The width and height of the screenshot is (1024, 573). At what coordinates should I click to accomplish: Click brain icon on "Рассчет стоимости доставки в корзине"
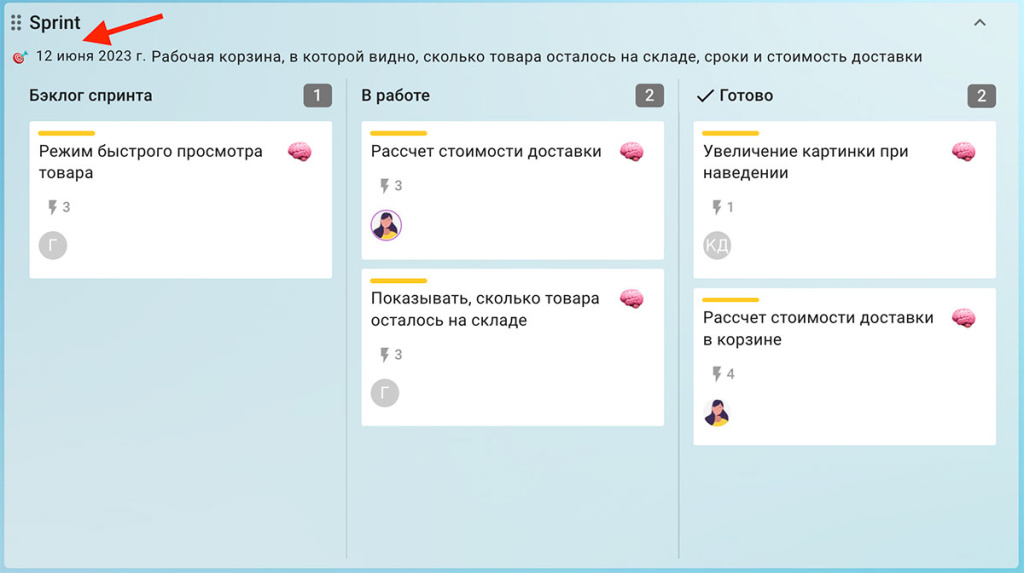pyautogui.click(x=963, y=318)
